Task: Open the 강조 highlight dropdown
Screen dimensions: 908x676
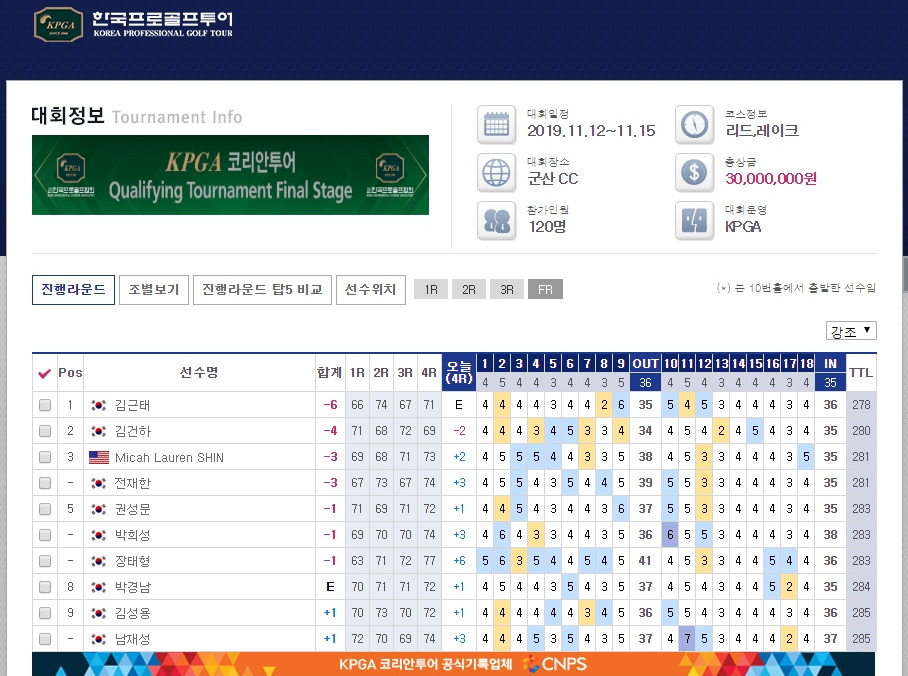Action: coord(851,331)
